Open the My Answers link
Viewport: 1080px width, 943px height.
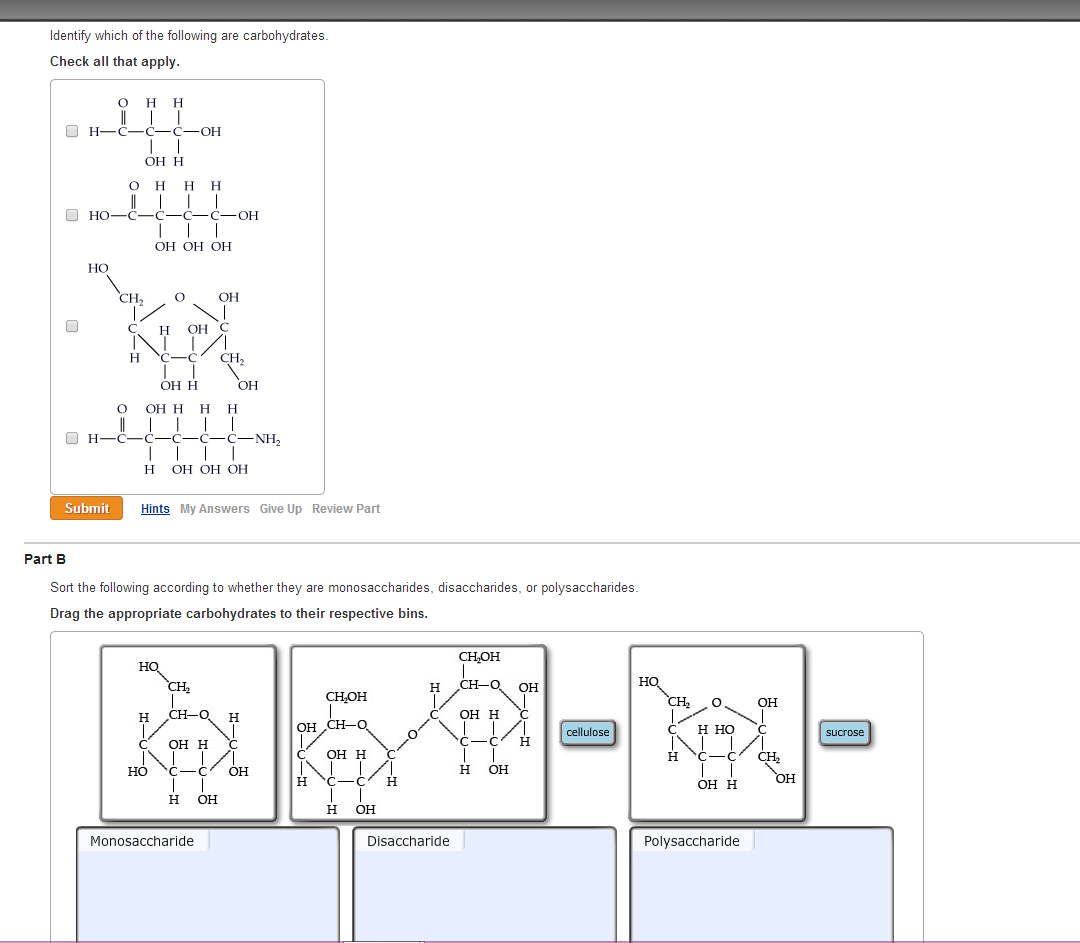(215, 508)
